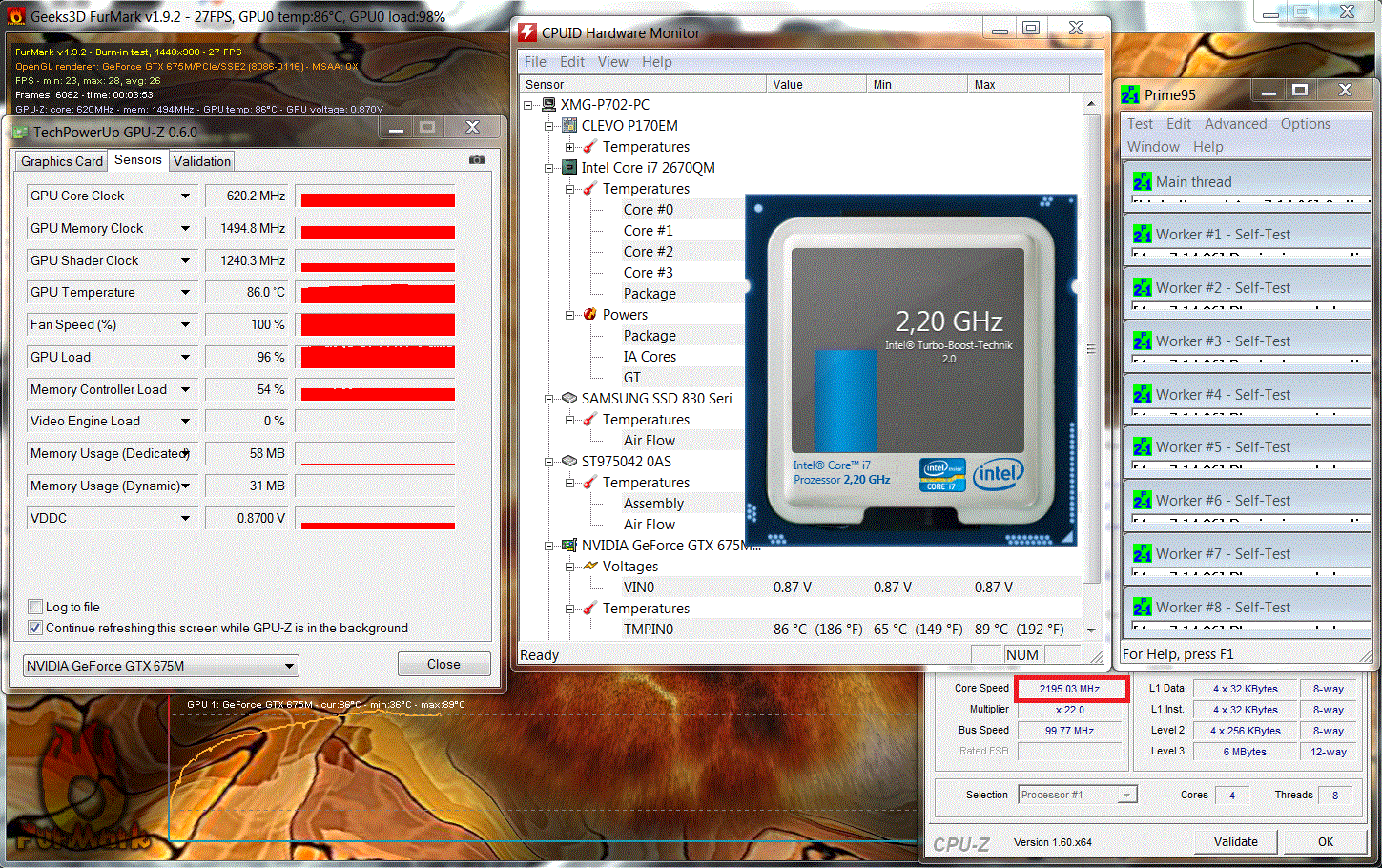Click the drive icon beside SAMSUNG SSD 830
Image resolution: width=1382 pixels, height=868 pixels.
(569, 398)
